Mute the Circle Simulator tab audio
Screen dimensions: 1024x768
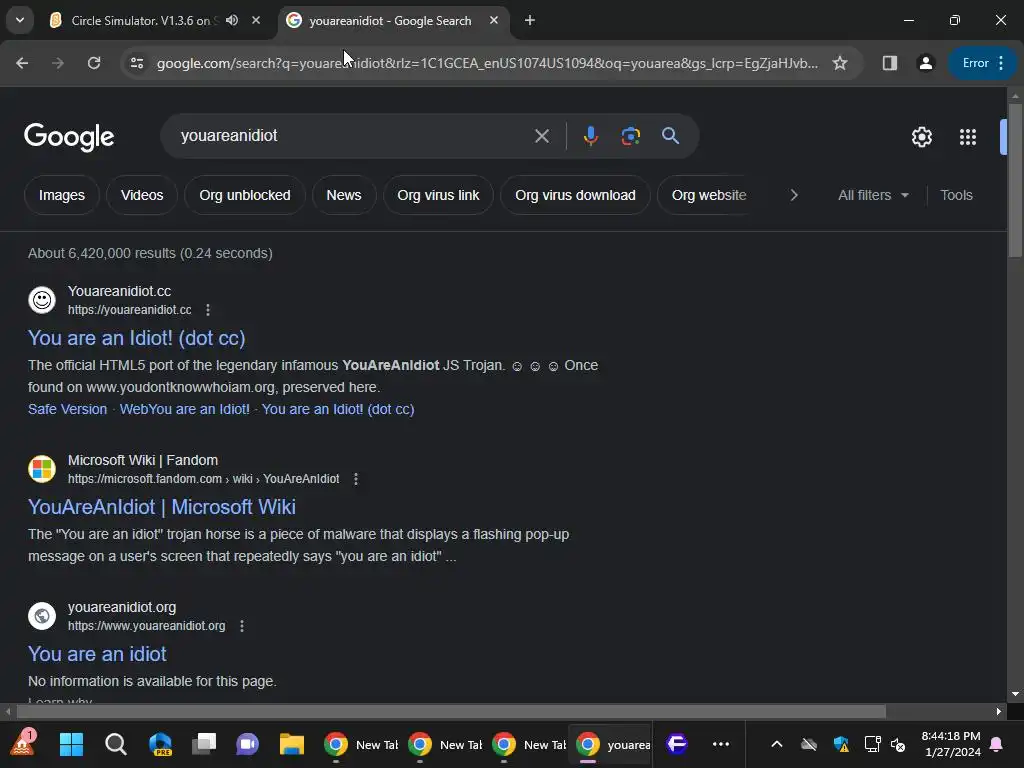(x=232, y=20)
